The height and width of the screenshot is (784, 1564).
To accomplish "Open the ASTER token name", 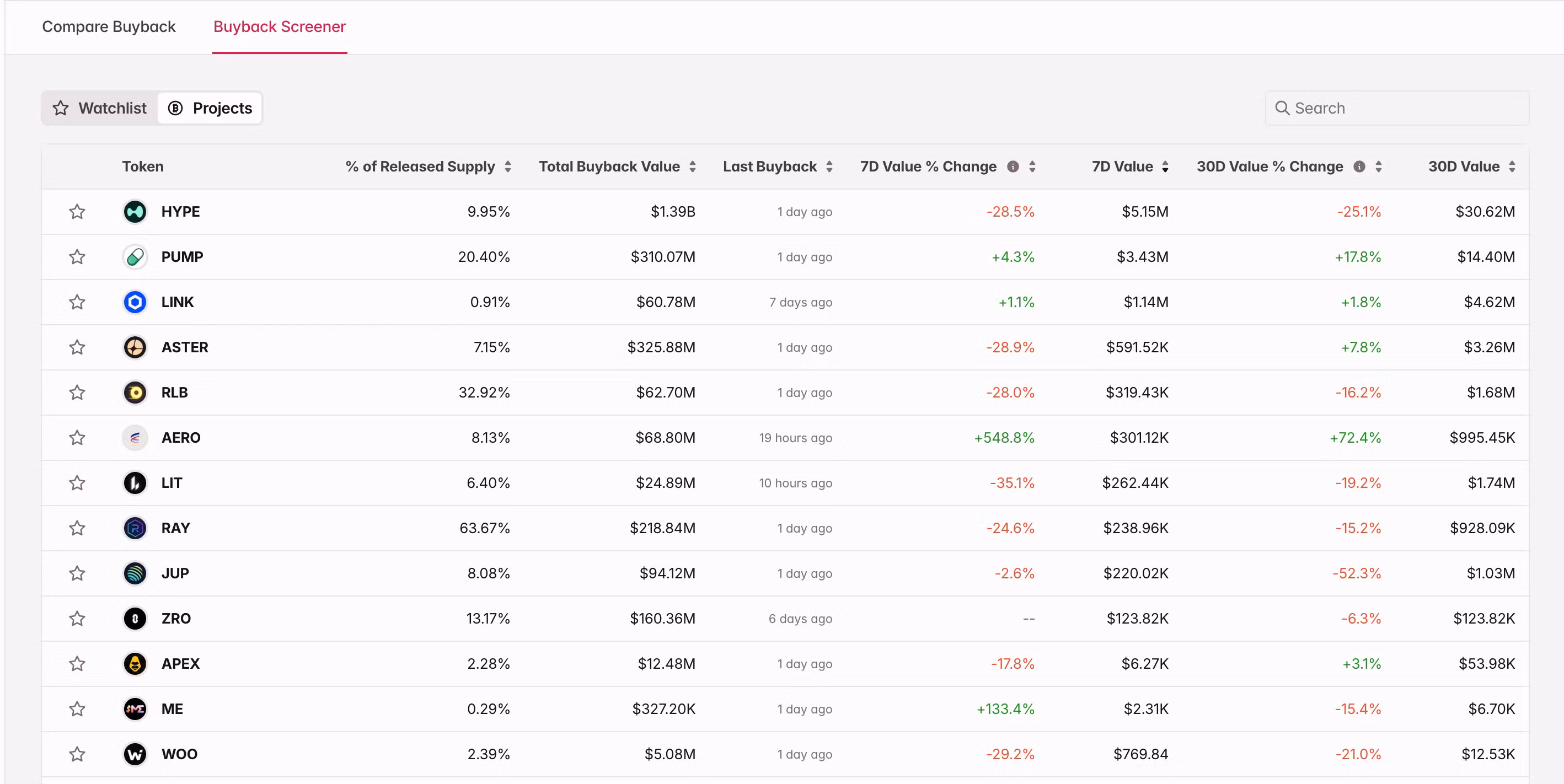I will click(x=185, y=347).
